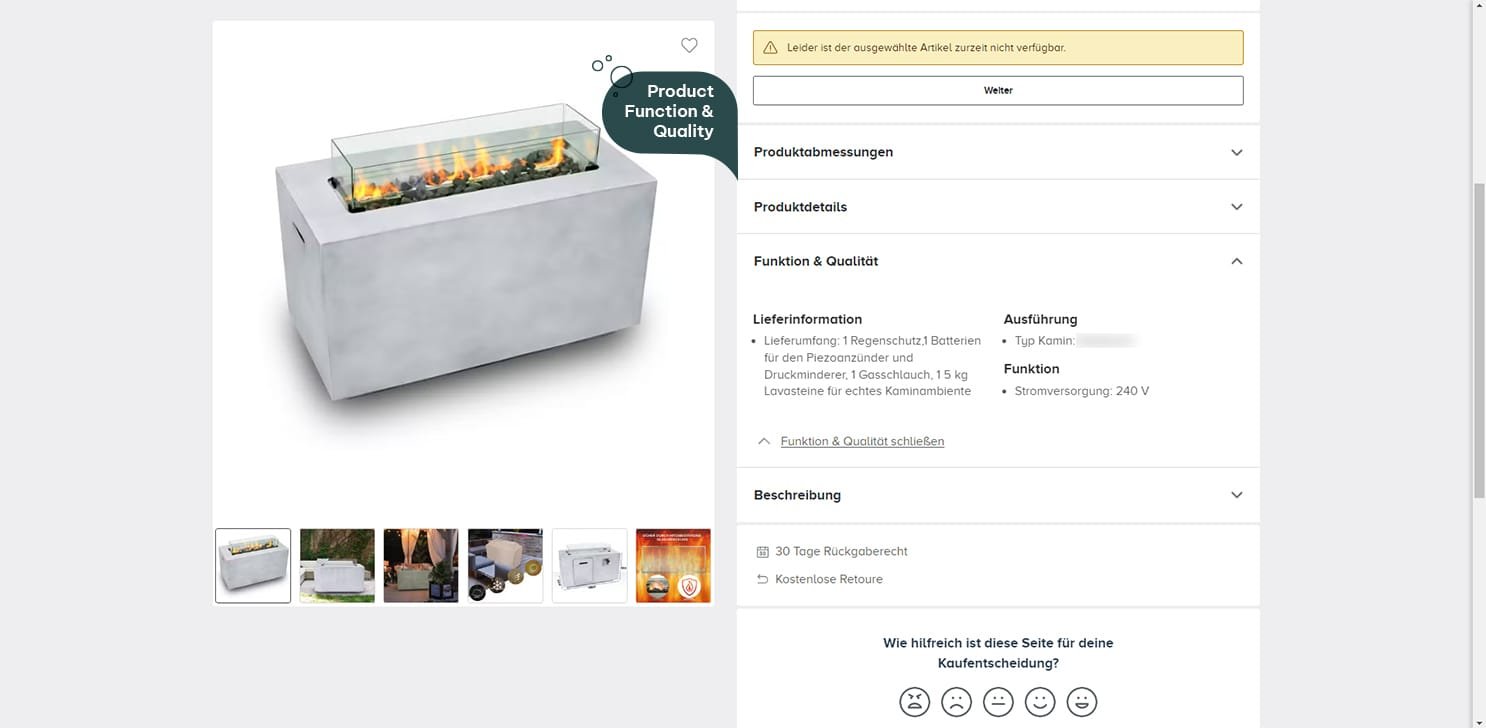Select the sad face rating icon
This screenshot has height=728, width=1486.
click(x=956, y=702)
